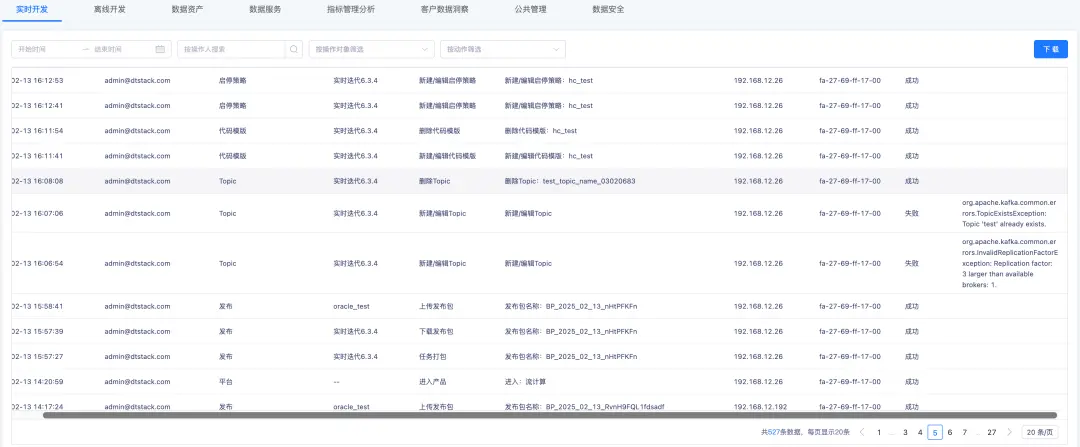The width and height of the screenshot is (1080, 447).
Task: Jump to page 4
Action: (920, 433)
